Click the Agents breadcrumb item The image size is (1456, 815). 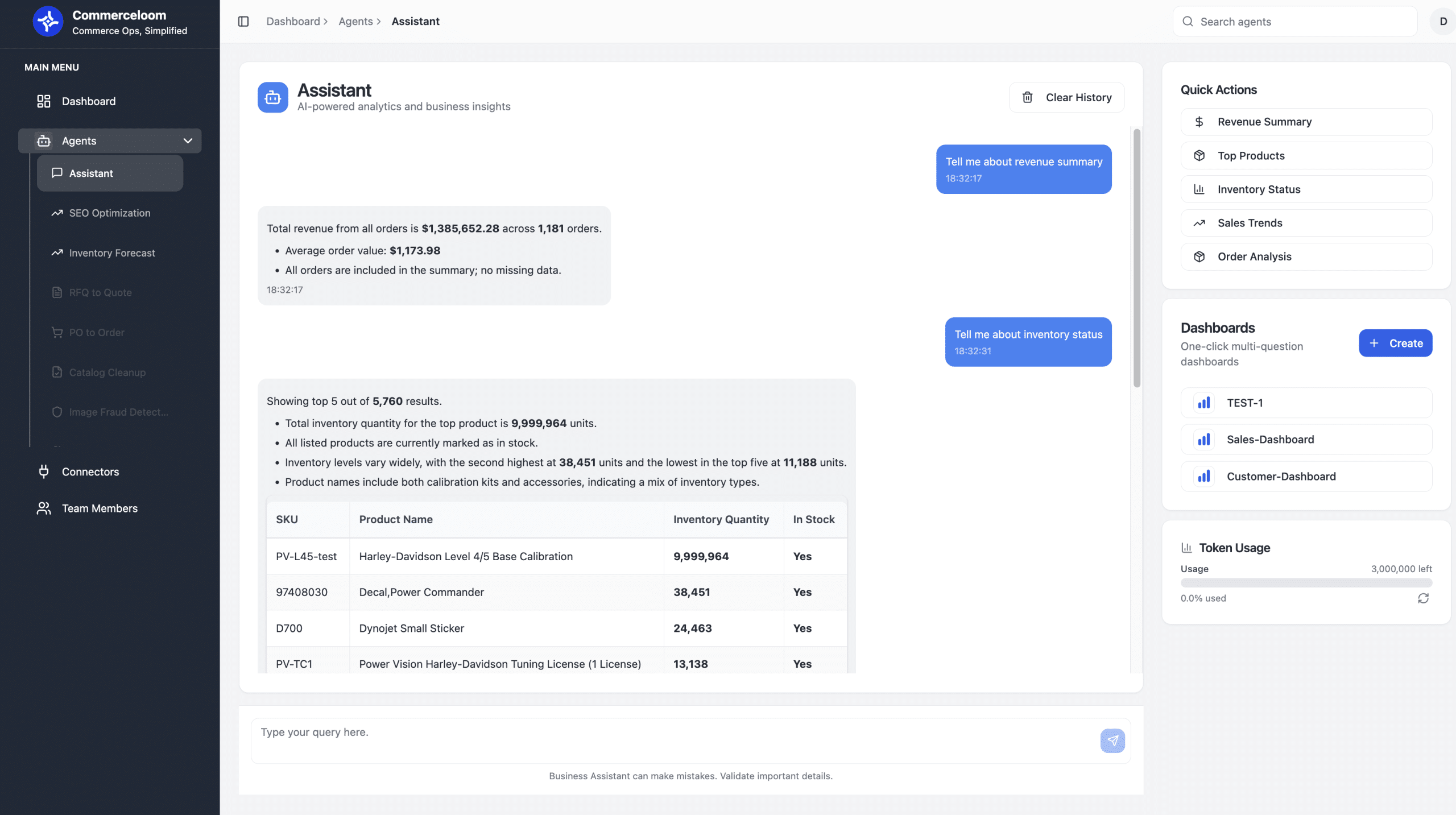(x=355, y=22)
